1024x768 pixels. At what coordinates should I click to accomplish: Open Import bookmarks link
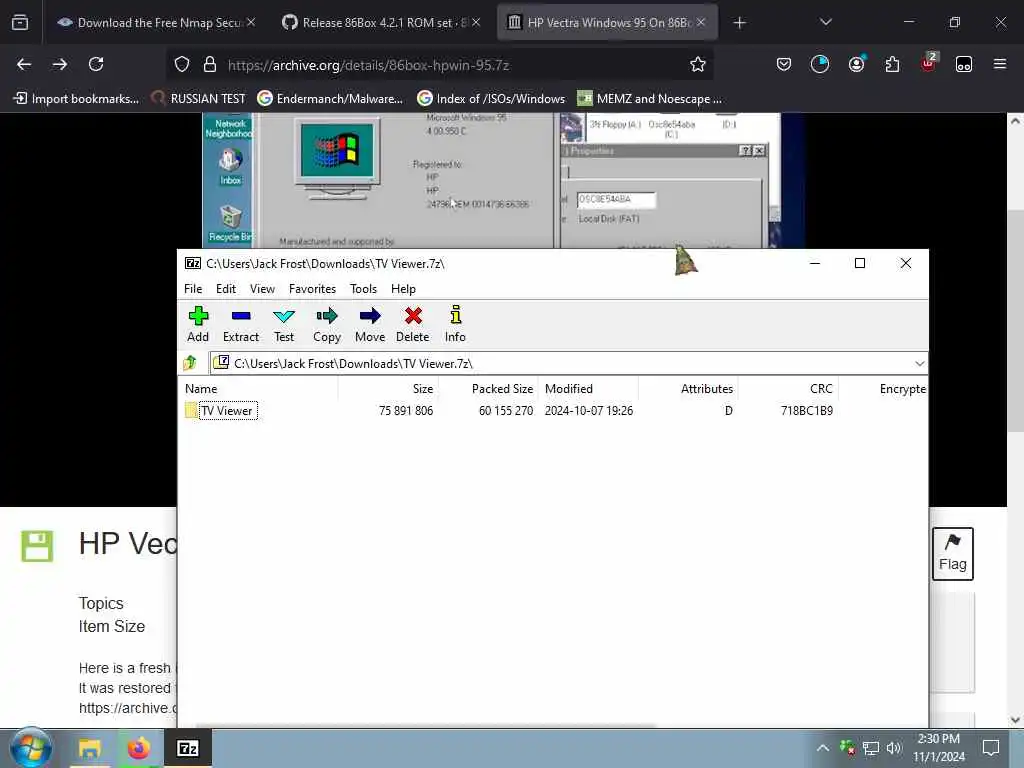click(x=76, y=99)
